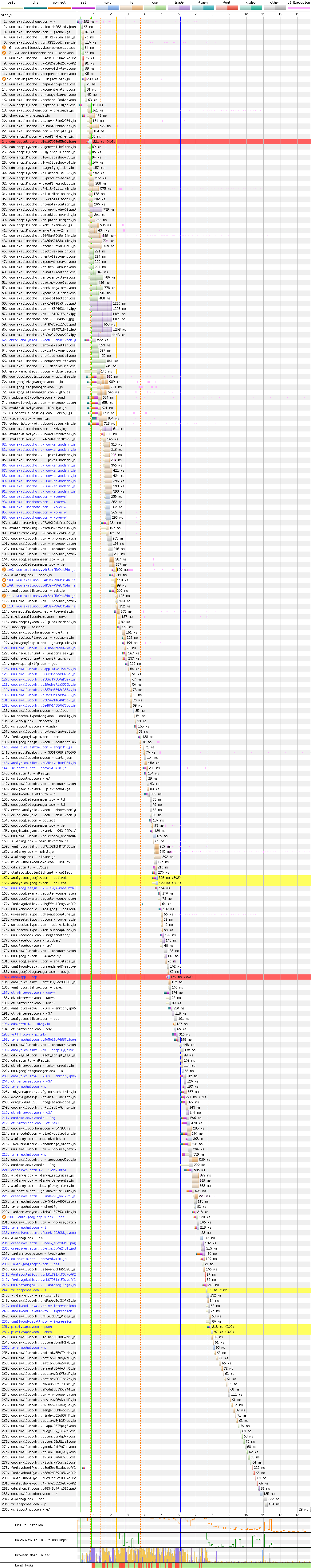Click the Browser Main Thread label

pyautogui.click(x=30, y=1554)
